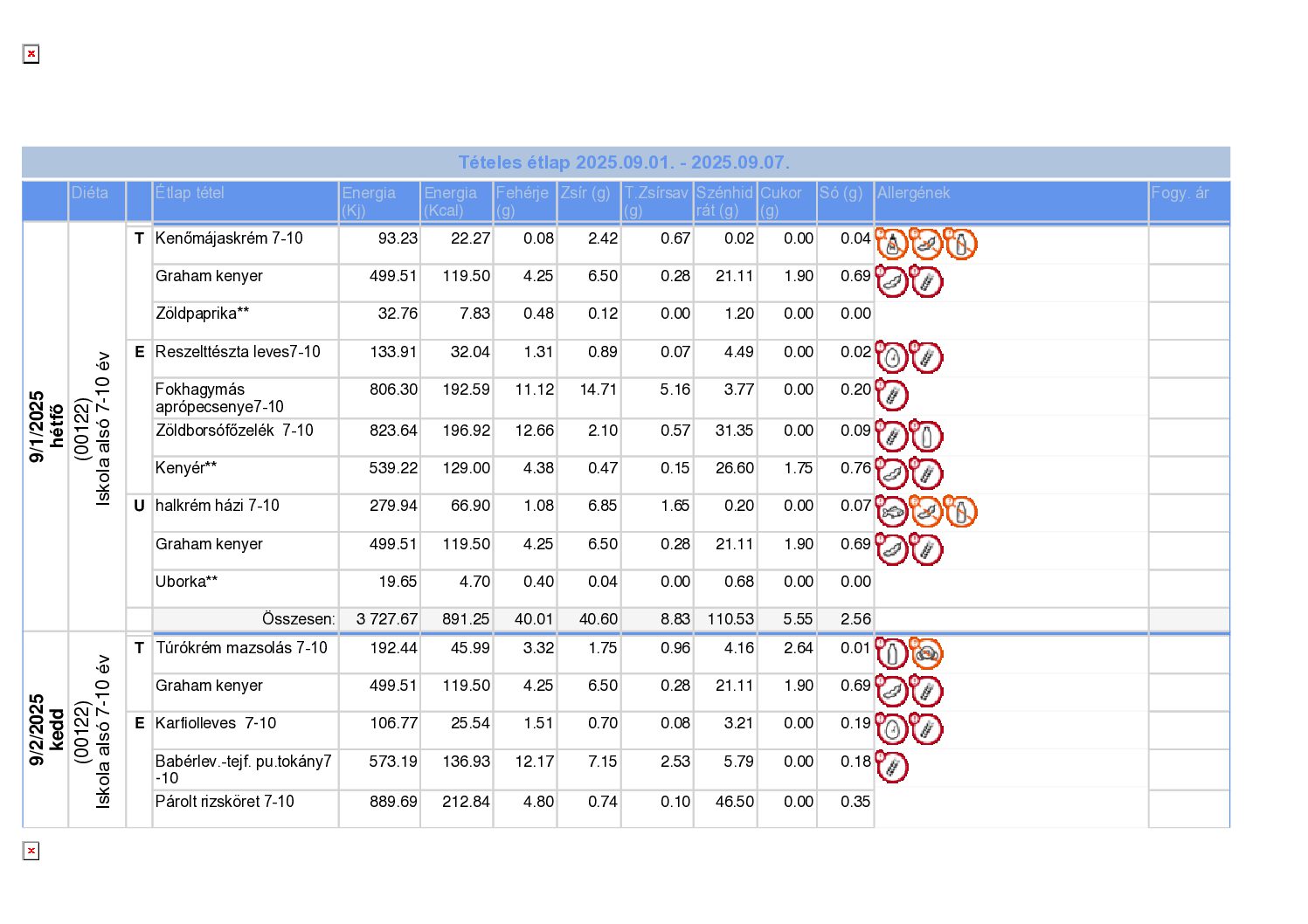Click the gluten icon for Babérlev.-tejf. pu.tokány
This screenshot has width=1308, height=924.
(x=892, y=768)
